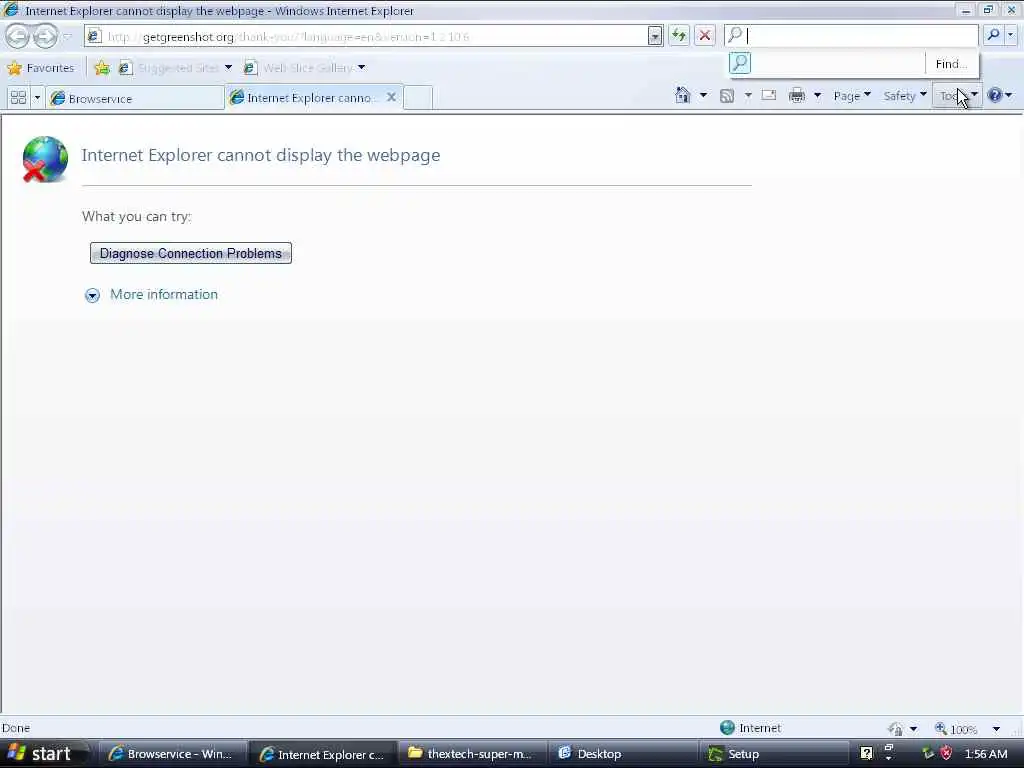Open the Help question mark menu
1024x768 pixels.
(1000, 96)
